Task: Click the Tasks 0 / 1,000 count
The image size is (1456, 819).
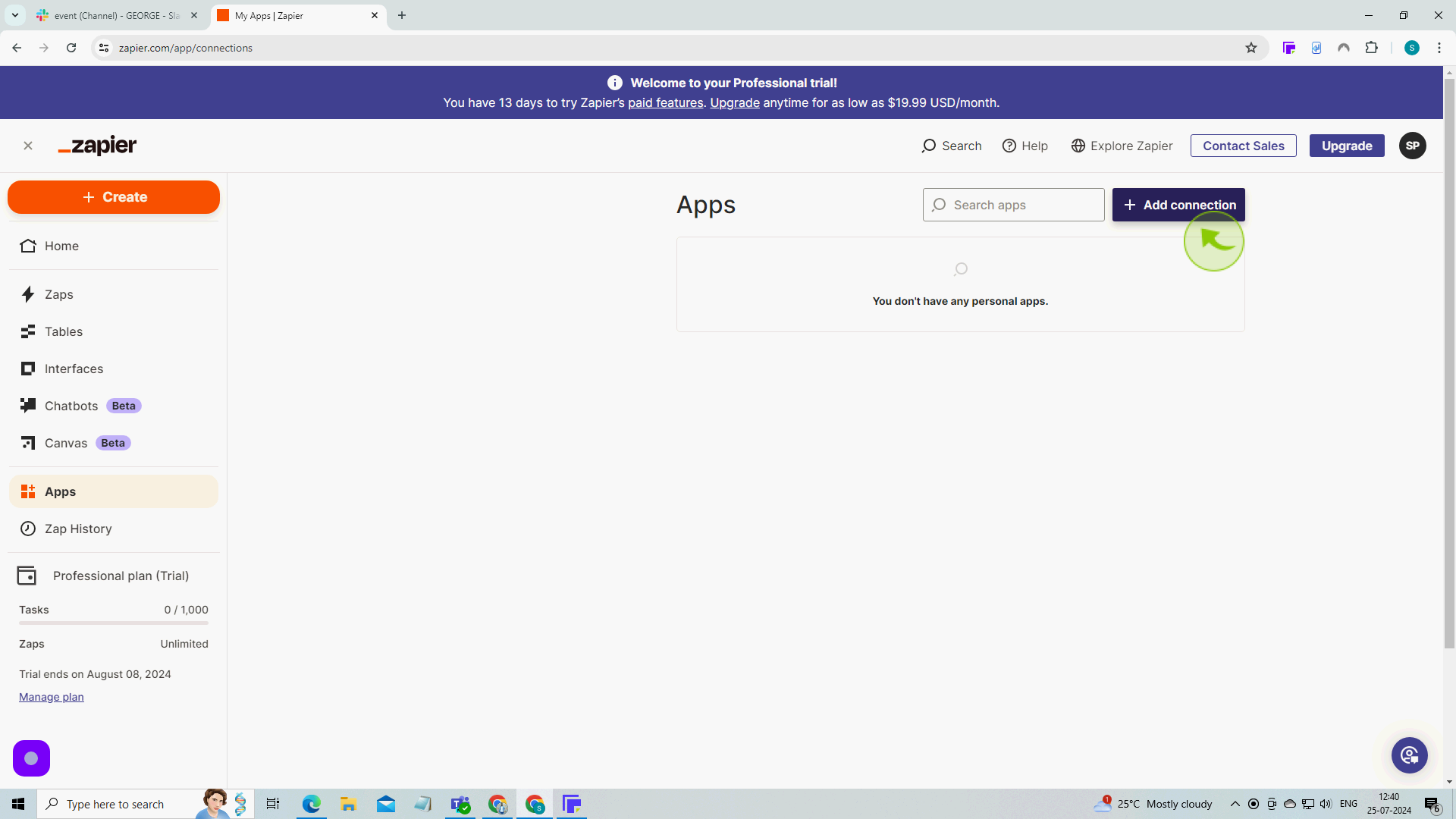Action: (x=187, y=610)
